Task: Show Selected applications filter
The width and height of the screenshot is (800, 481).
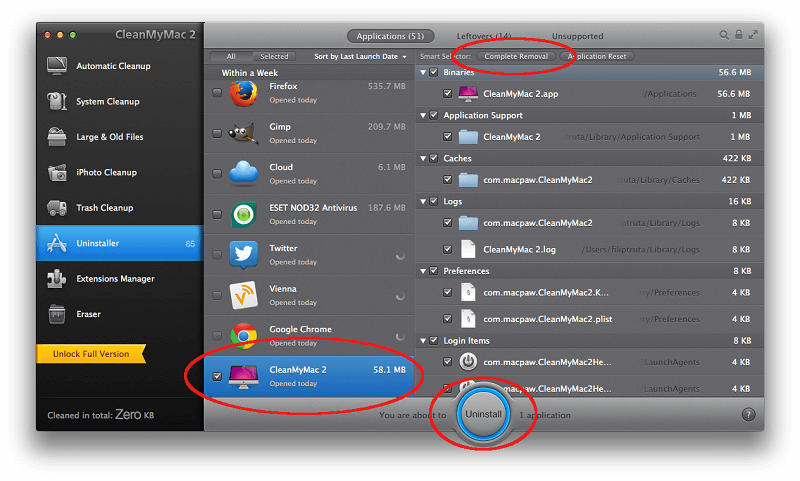Action: (274, 56)
